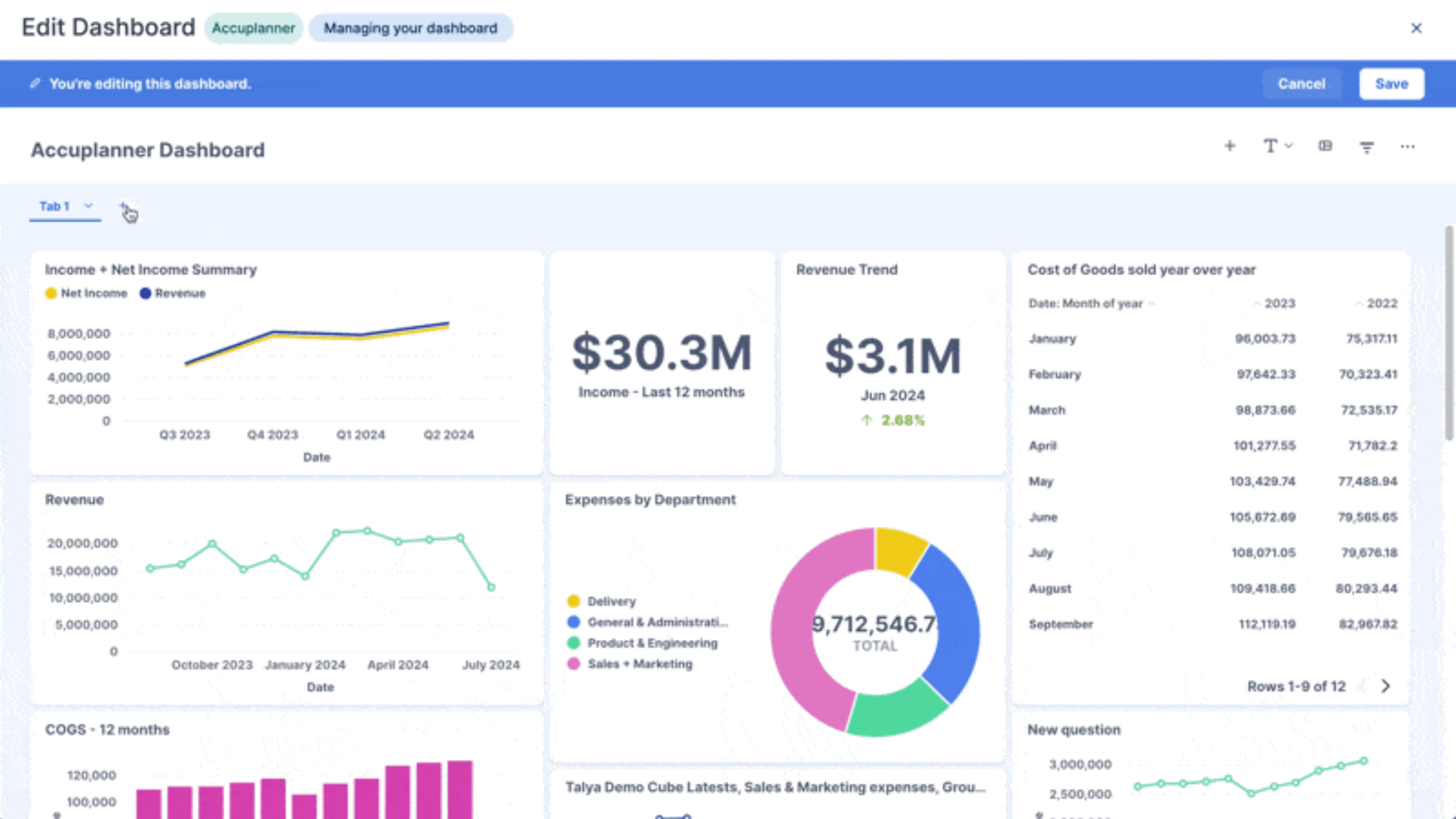Screen dimensions: 1456x819
Task: Cancel dashboard editing
Action: coord(1302,84)
